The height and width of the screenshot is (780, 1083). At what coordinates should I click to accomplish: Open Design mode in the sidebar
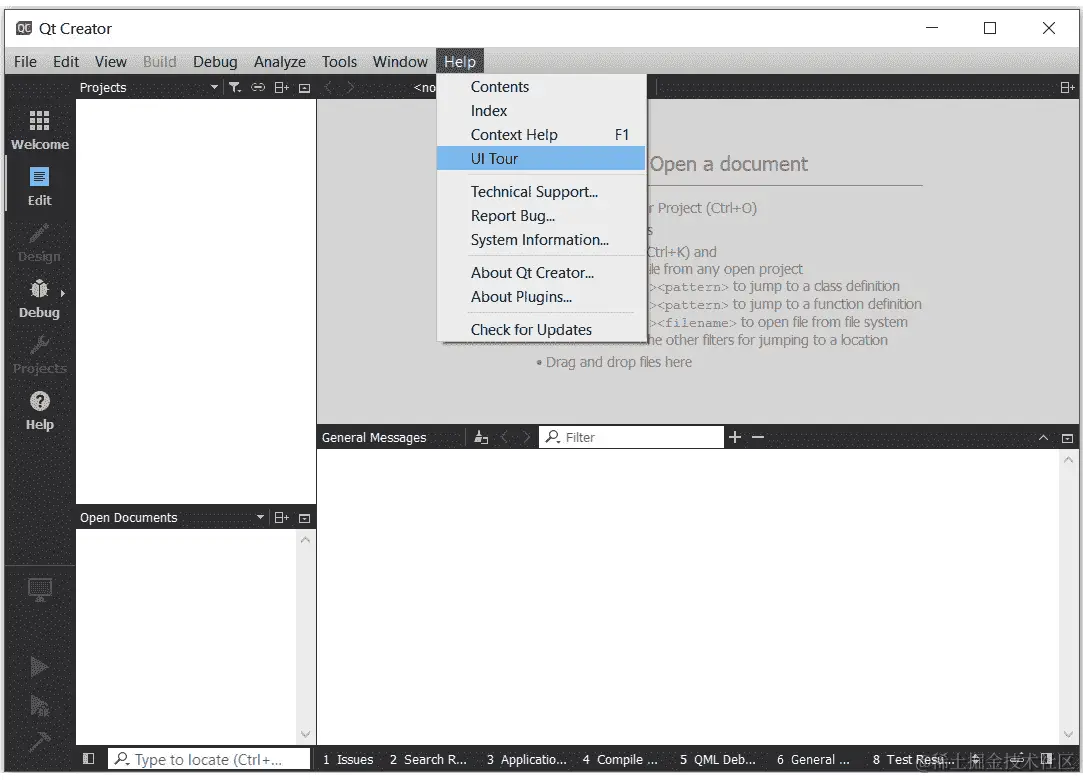pos(39,242)
